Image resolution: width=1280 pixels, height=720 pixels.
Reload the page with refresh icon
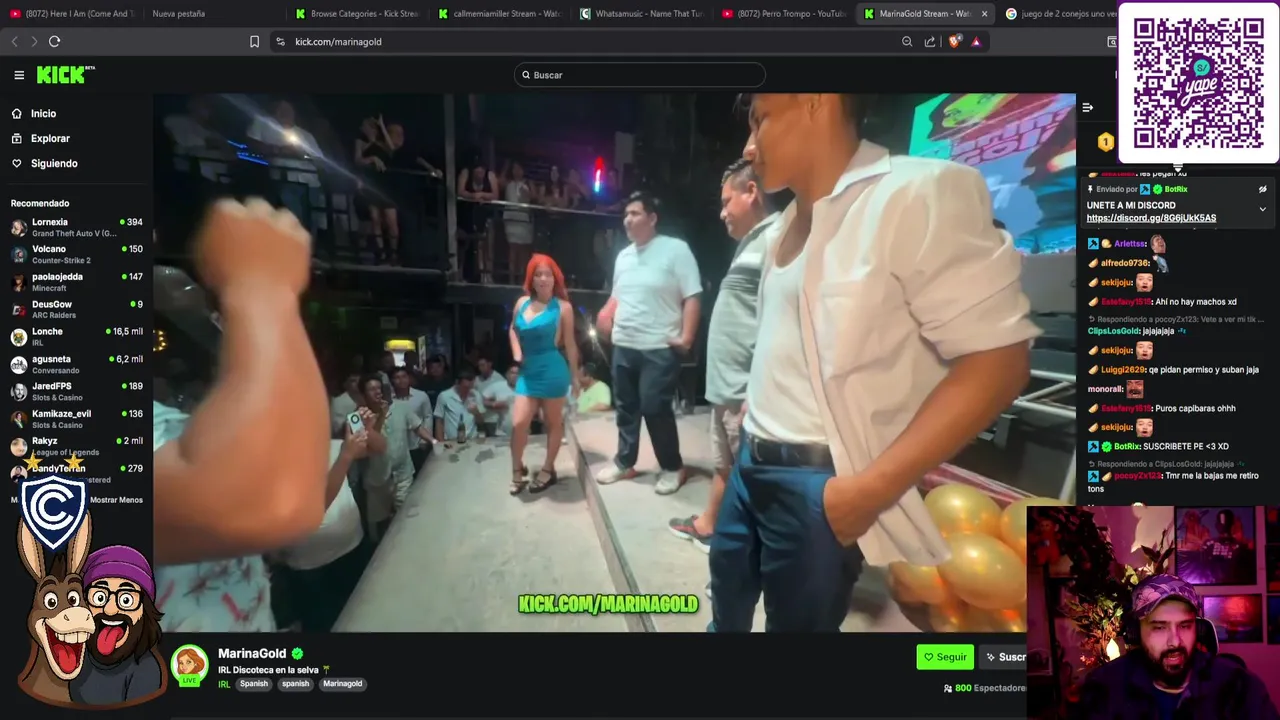tap(54, 41)
